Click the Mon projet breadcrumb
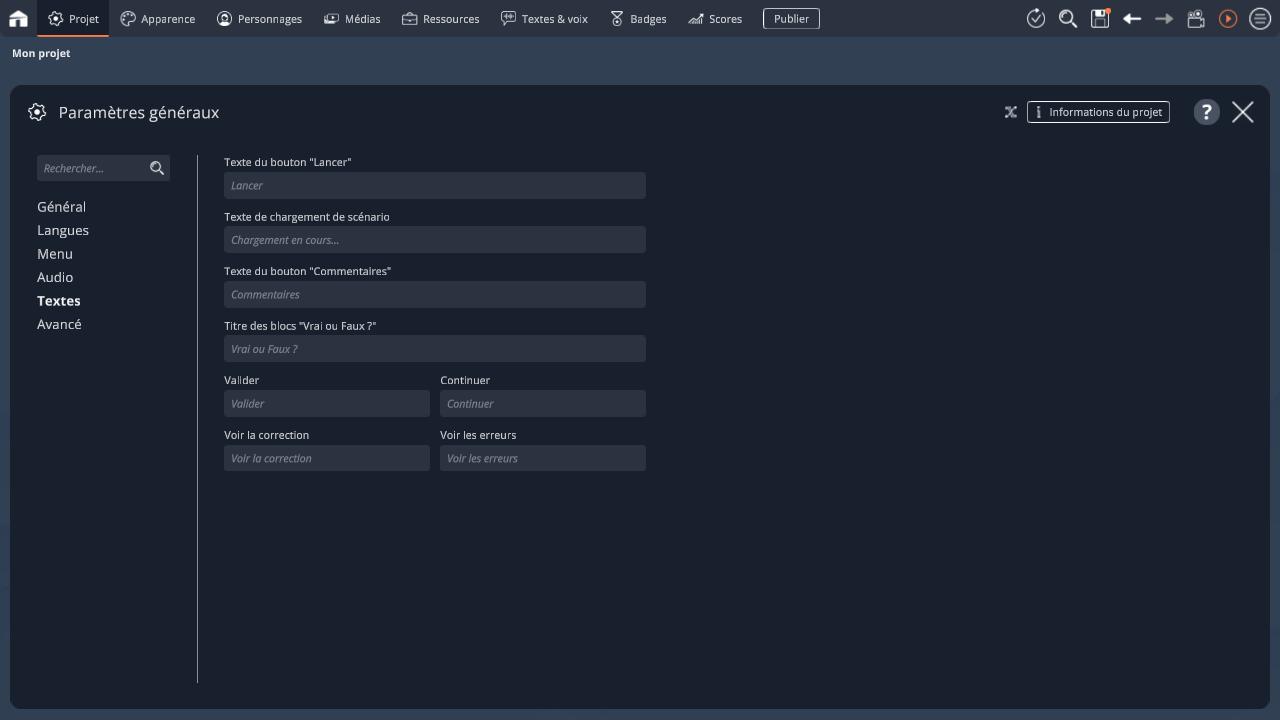 pyautogui.click(x=41, y=53)
